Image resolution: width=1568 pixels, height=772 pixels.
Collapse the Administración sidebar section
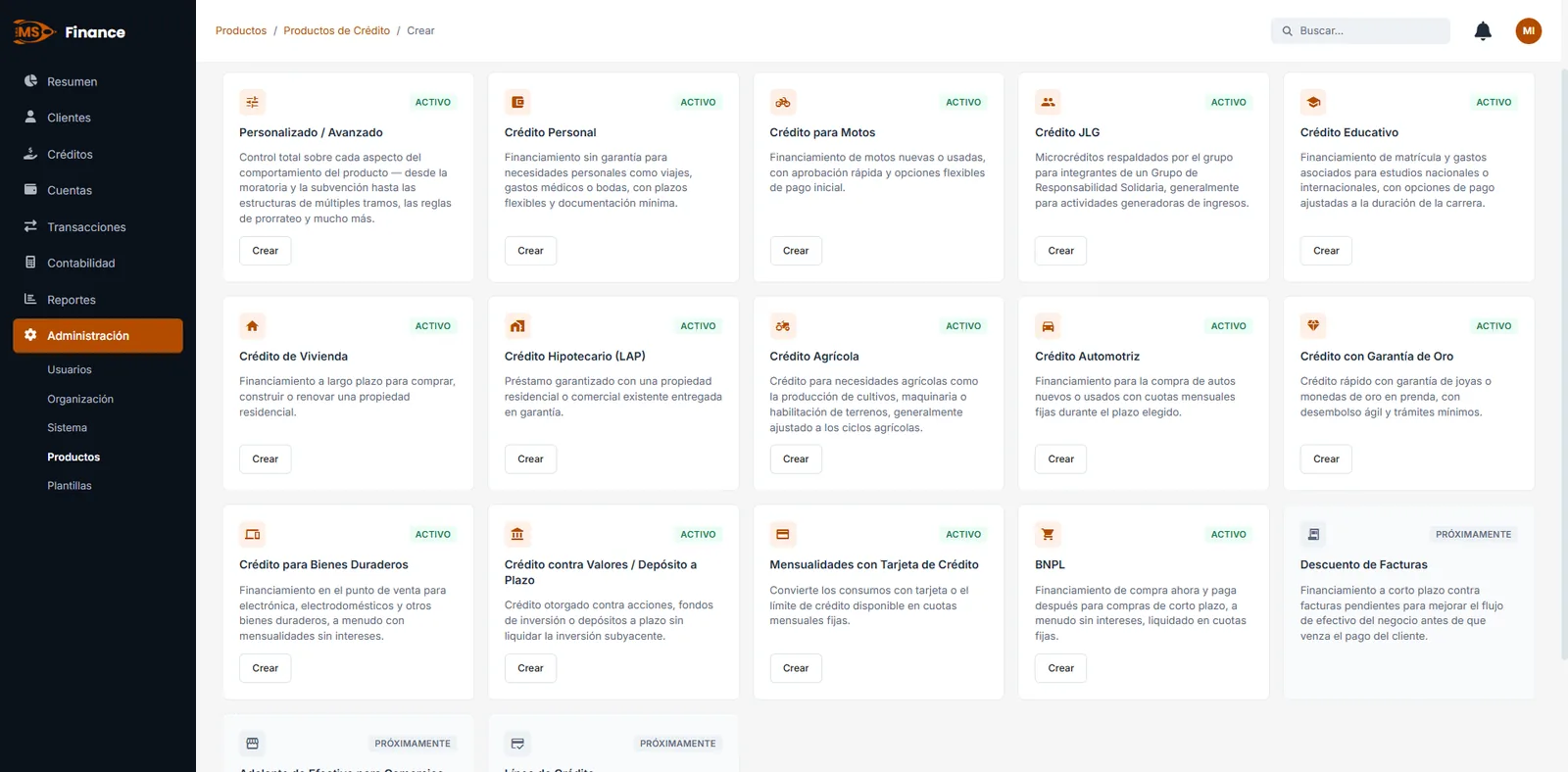pos(98,336)
